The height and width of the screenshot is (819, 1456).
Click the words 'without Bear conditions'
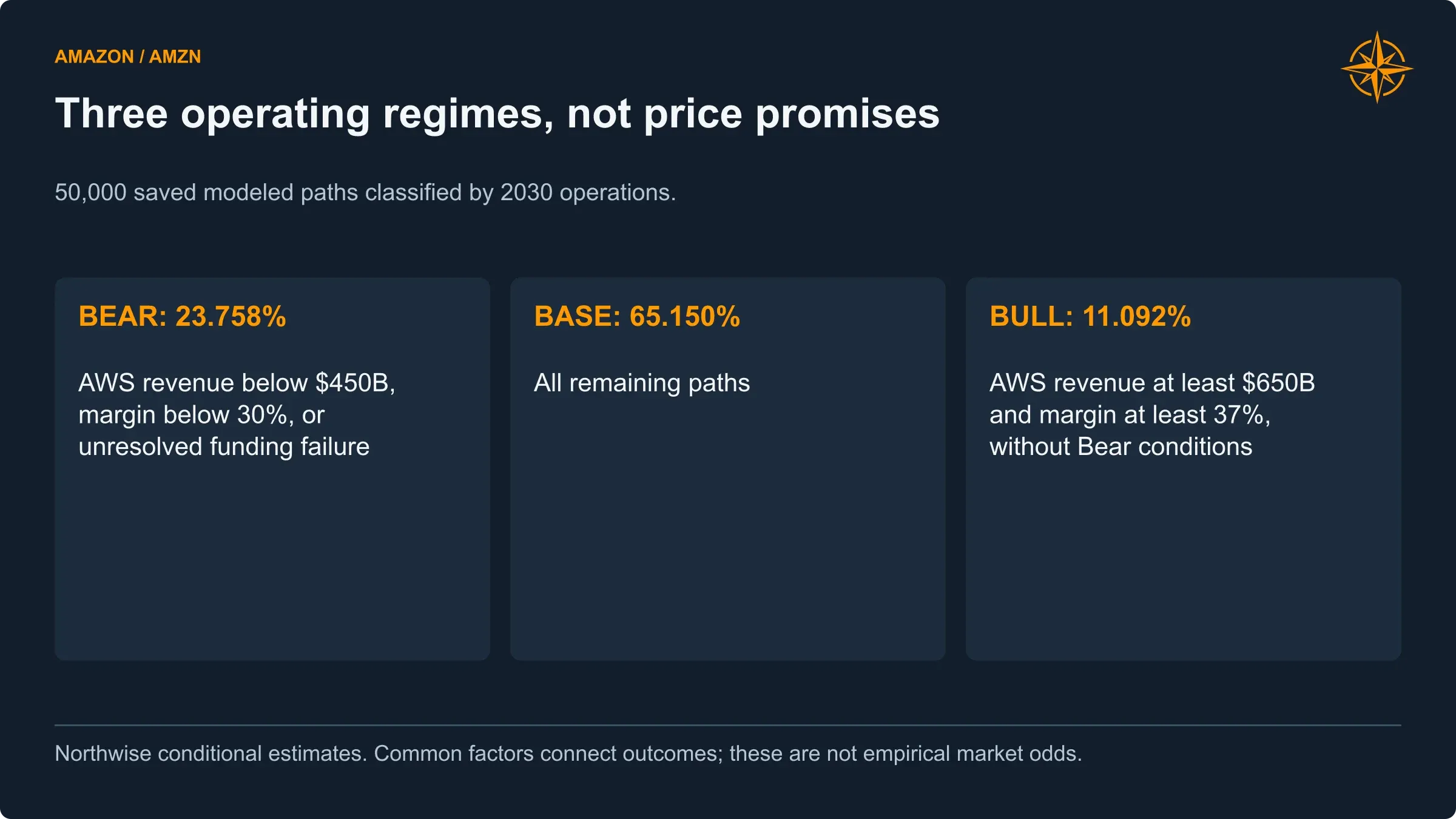point(1121,447)
